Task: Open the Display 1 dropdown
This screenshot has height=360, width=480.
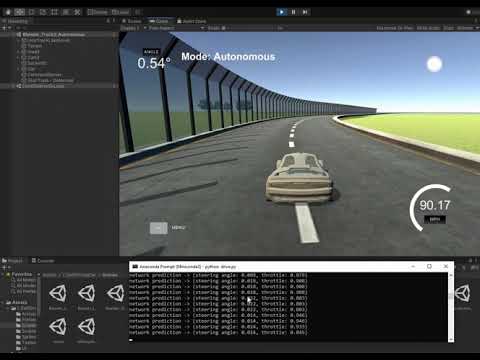Action: pyautogui.click(x=133, y=28)
